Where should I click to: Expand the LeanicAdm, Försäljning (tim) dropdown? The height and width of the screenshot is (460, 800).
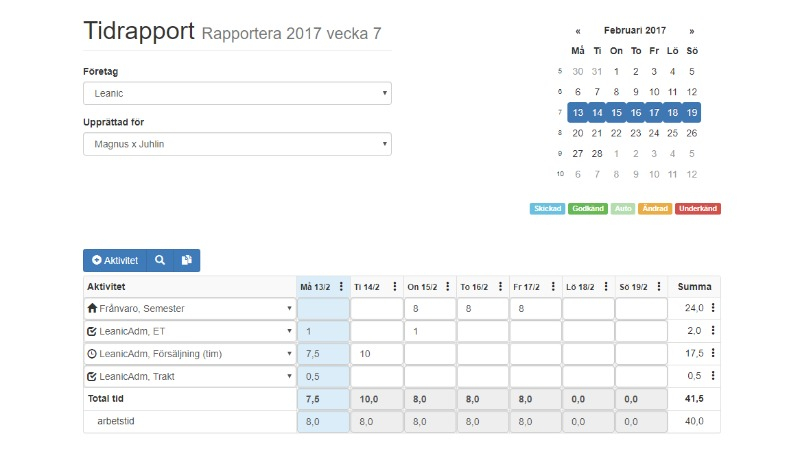(190, 354)
